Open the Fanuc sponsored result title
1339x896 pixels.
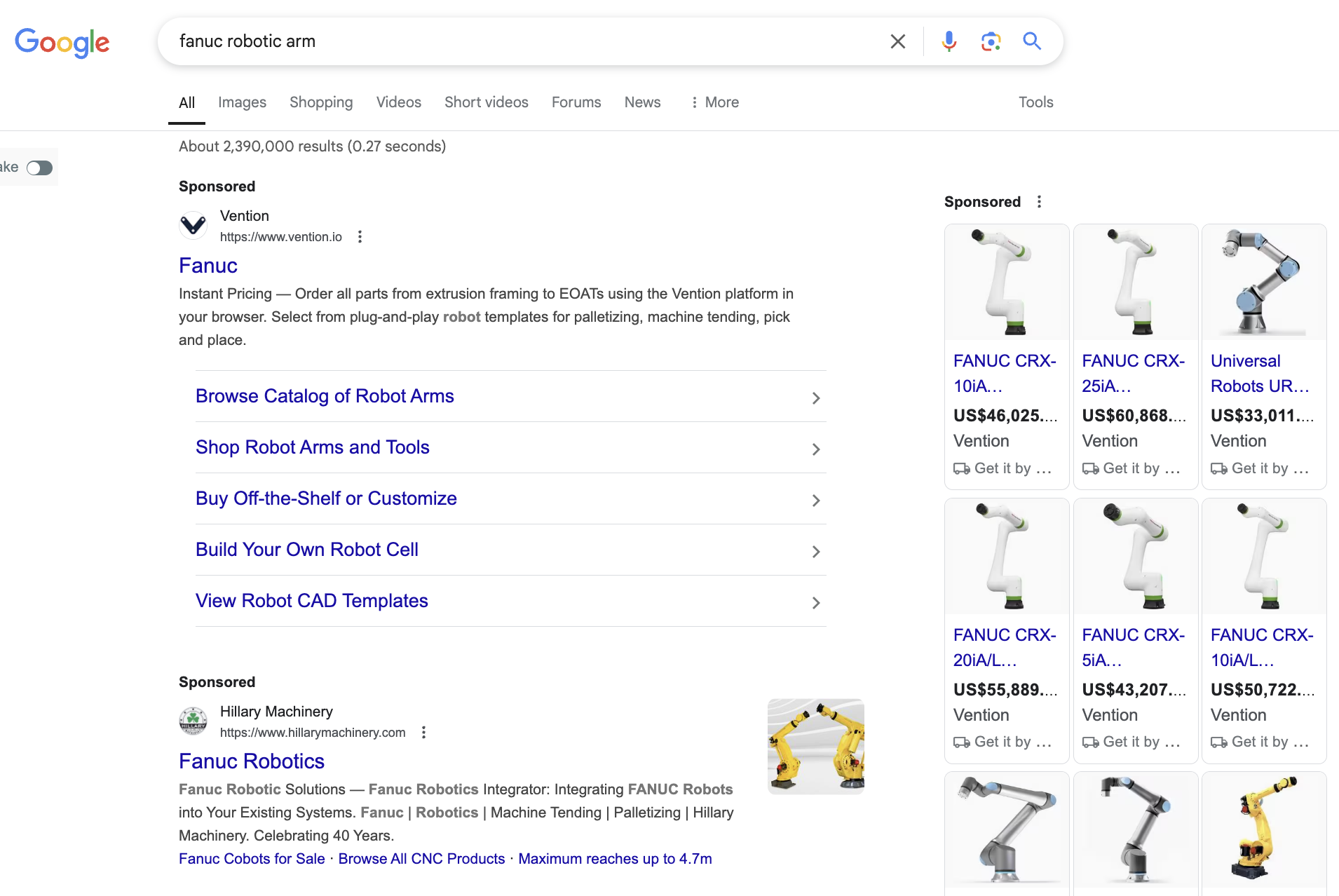pyautogui.click(x=208, y=266)
